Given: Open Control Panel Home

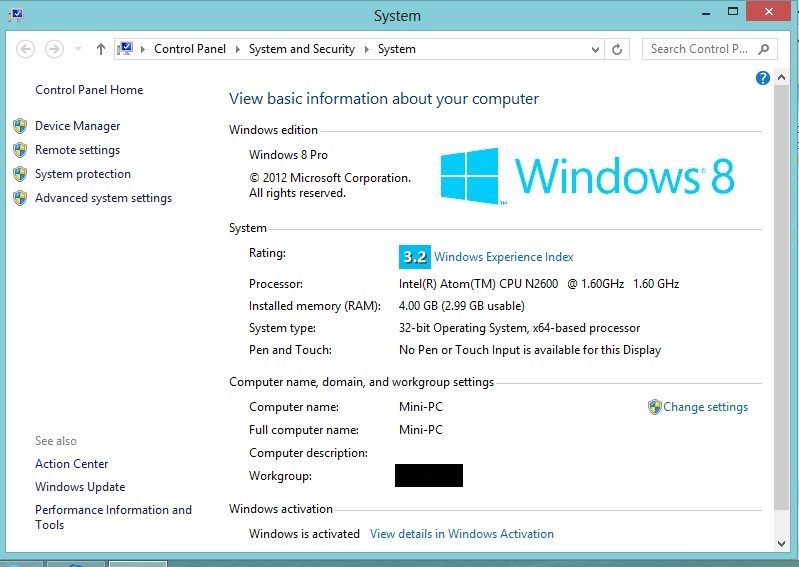Looking at the screenshot, I should [x=89, y=90].
